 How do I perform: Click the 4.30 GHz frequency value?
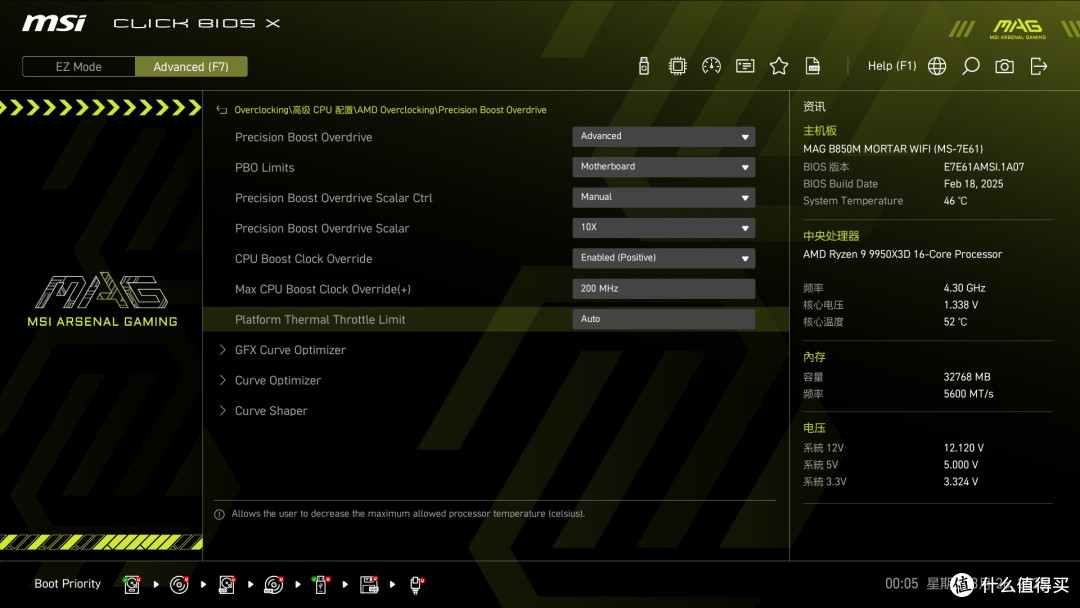(964, 288)
